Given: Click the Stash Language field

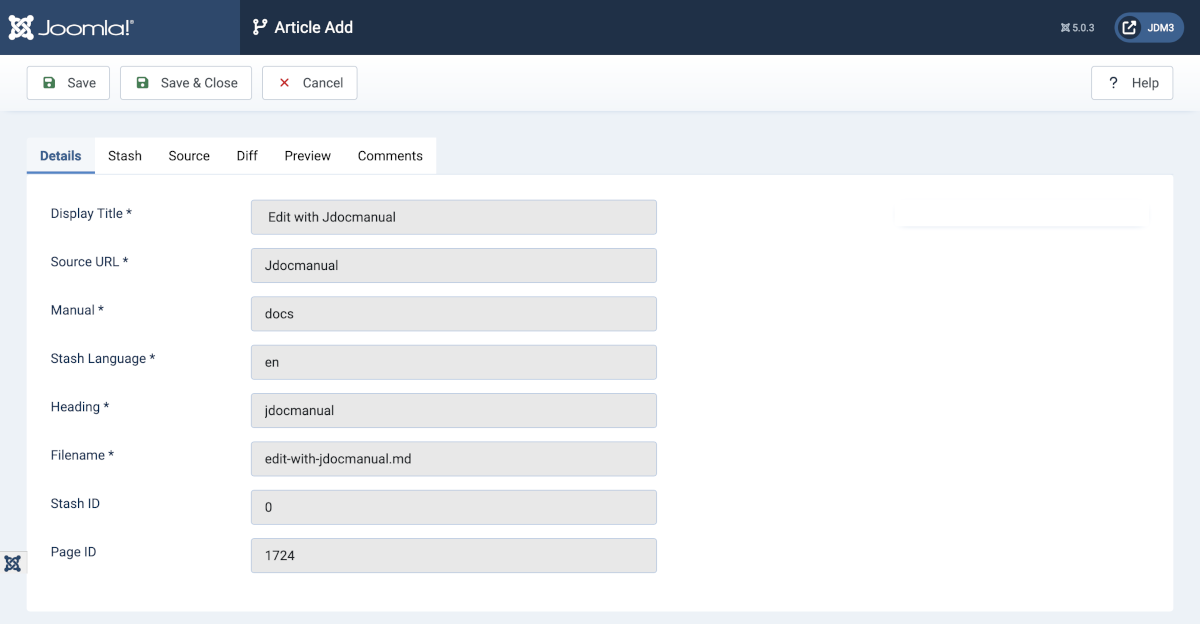Looking at the screenshot, I should (454, 362).
